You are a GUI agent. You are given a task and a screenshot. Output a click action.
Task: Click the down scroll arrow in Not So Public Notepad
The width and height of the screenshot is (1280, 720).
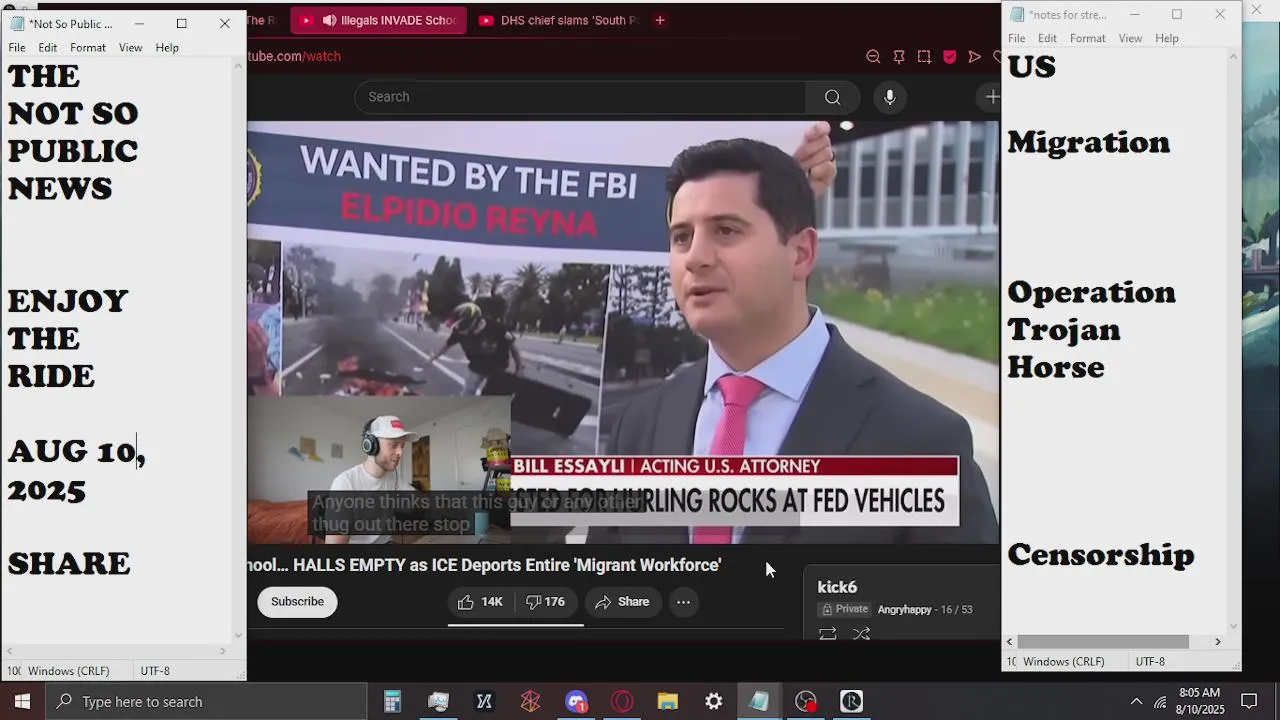pos(238,635)
